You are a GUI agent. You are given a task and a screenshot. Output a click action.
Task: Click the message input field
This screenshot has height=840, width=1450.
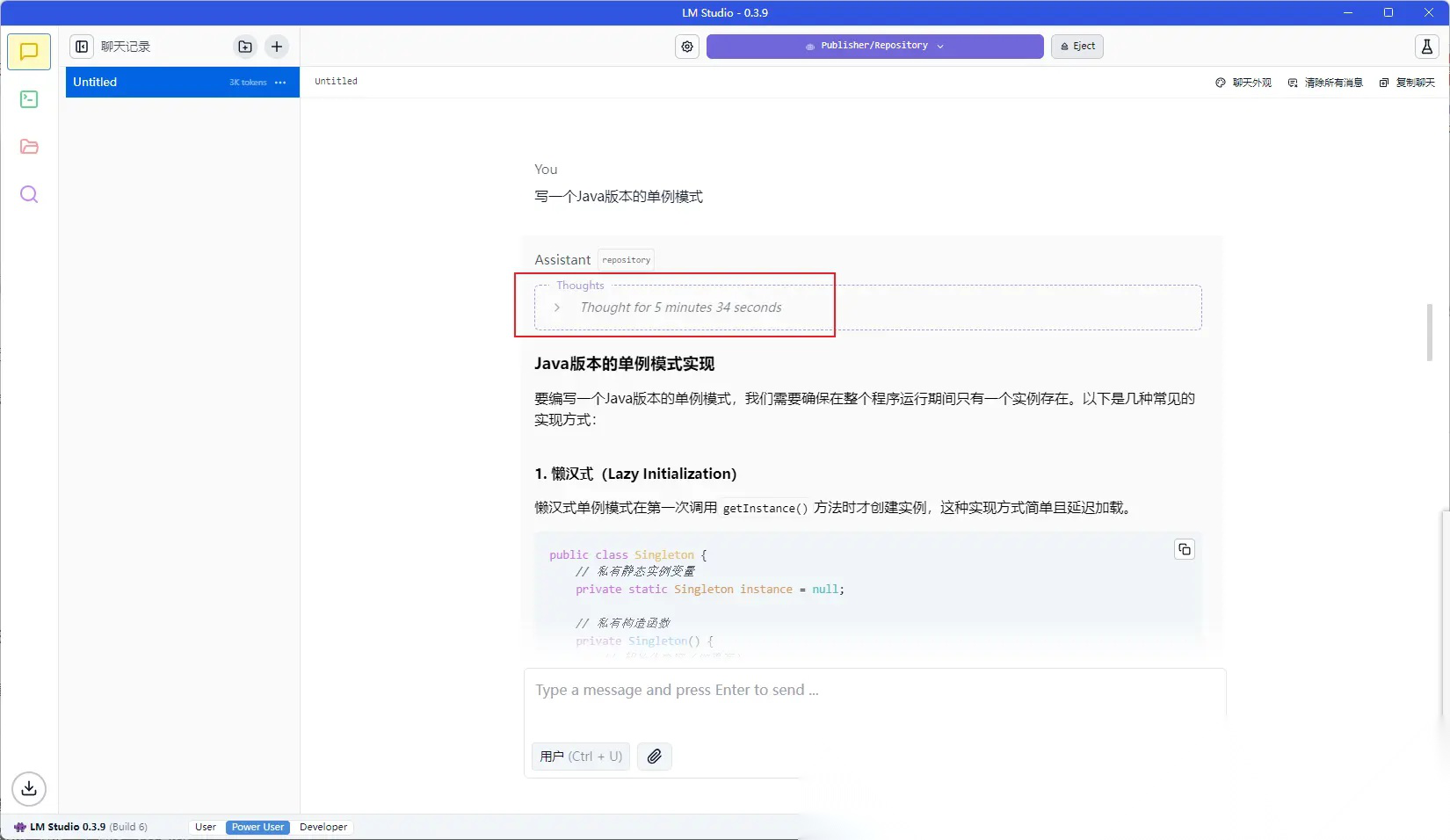pyautogui.click(x=874, y=691)
